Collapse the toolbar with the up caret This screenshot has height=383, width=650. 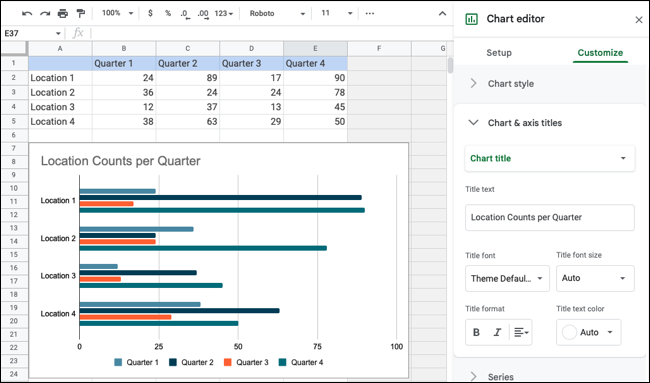coord(442,13)
